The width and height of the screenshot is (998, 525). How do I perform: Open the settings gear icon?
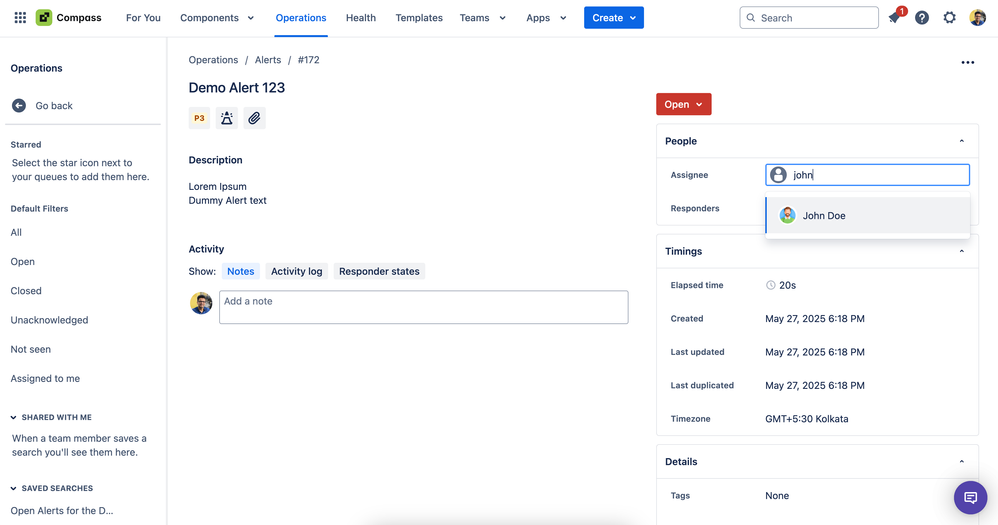tap(950, 18)
